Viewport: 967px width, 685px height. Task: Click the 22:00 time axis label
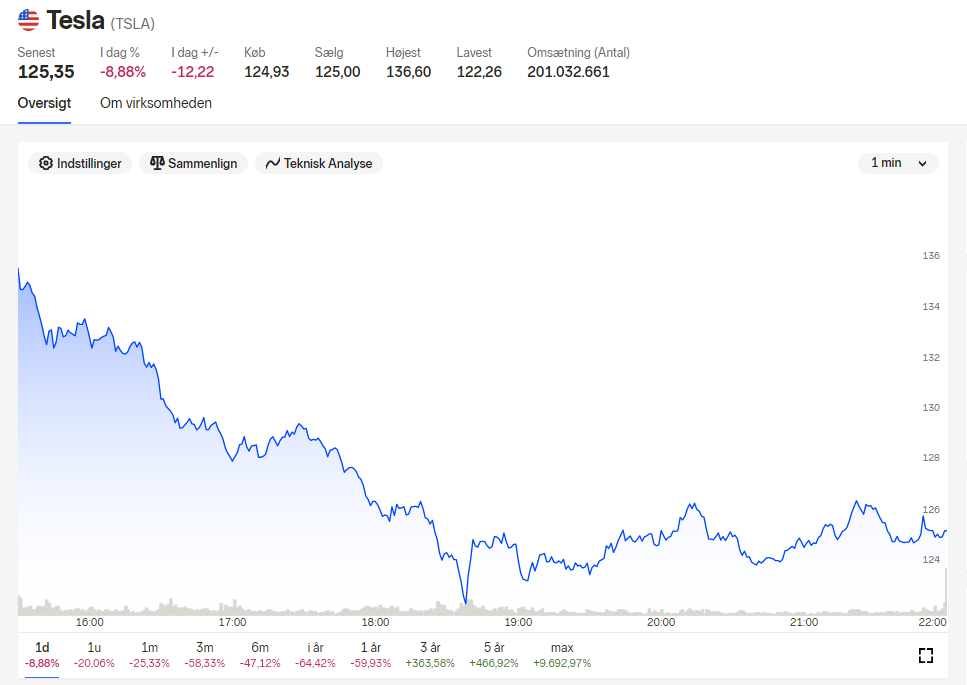tap(932, 622)
